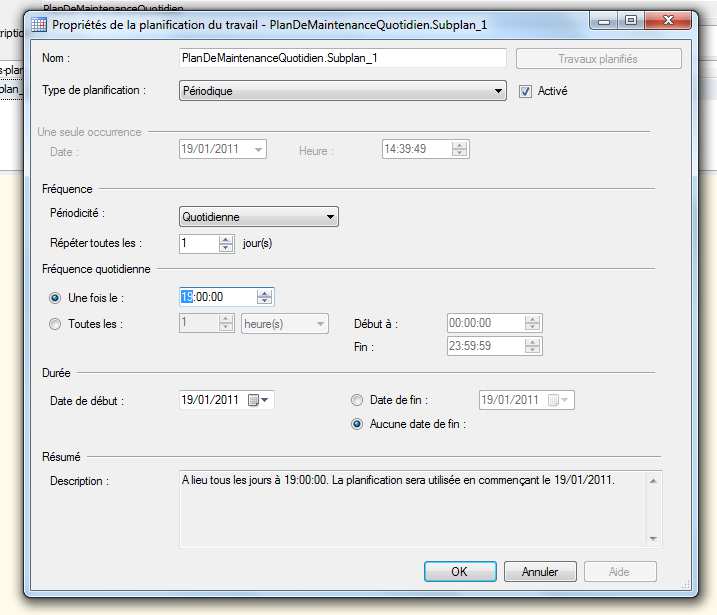
Task: Click the calendar icon in Date de début
Action: [x=254, y=400]
